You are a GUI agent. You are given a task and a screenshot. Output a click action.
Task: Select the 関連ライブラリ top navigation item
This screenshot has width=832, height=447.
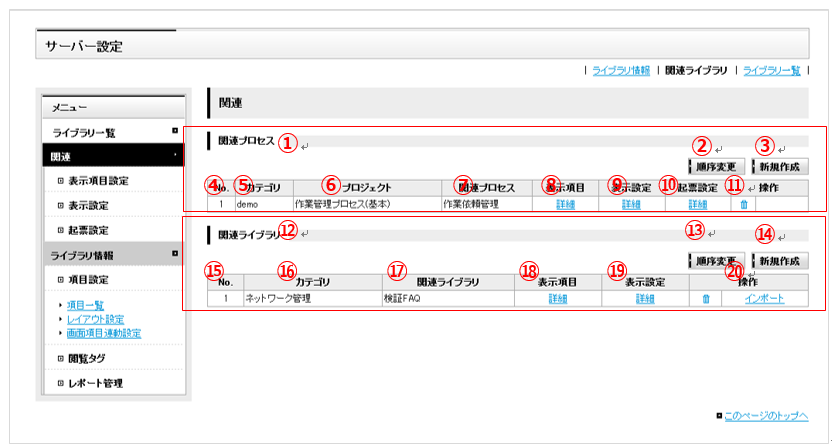coord(696,71)
